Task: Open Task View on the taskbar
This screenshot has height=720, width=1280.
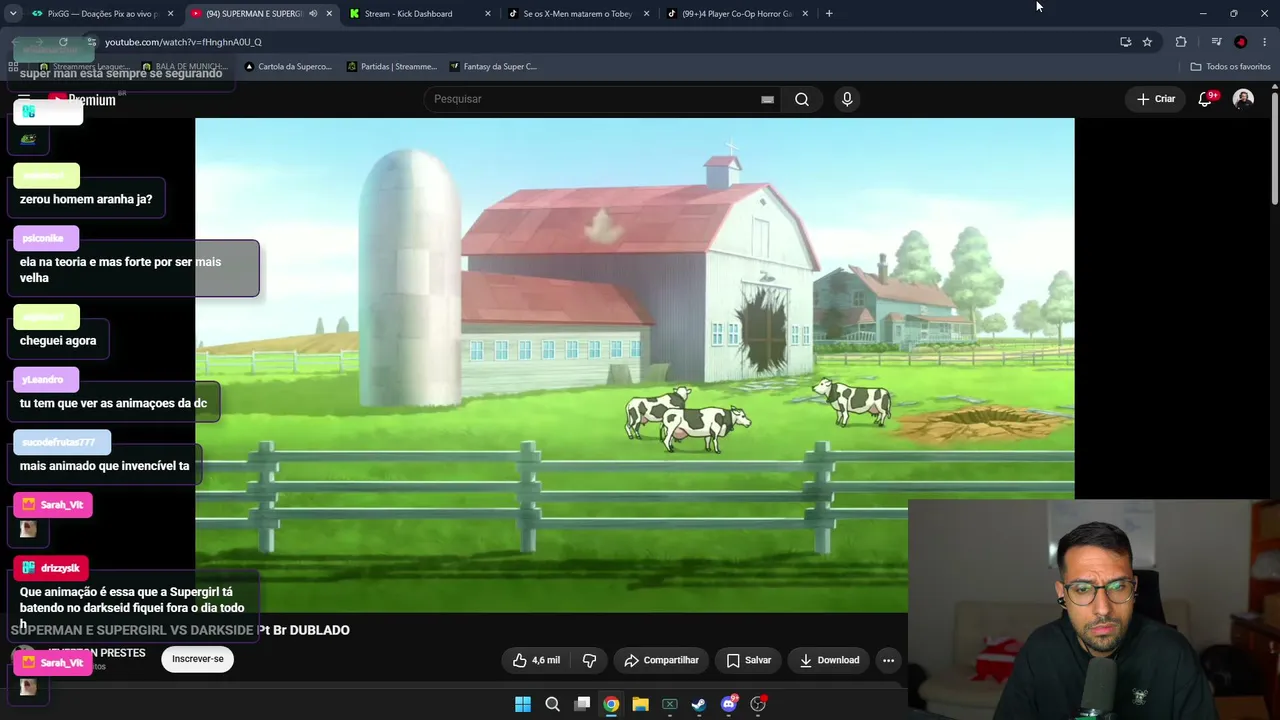Action: coord(582,704)
